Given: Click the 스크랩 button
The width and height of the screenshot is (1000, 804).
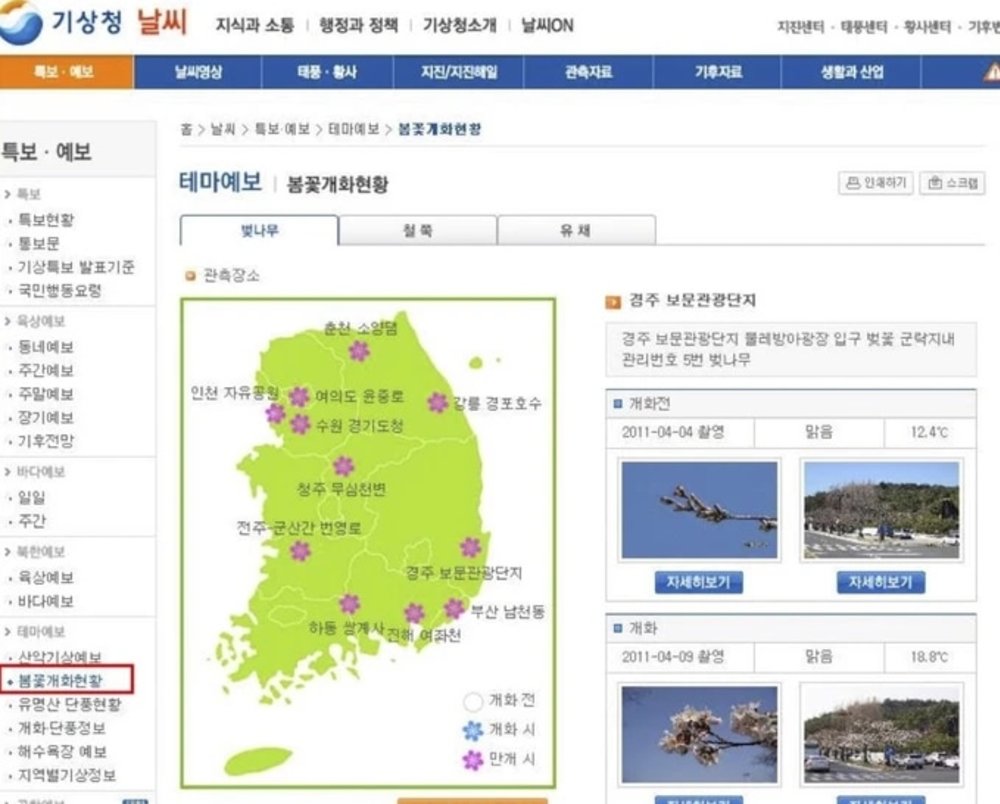Looking at the screenshot, I should (x=952, y=183).
